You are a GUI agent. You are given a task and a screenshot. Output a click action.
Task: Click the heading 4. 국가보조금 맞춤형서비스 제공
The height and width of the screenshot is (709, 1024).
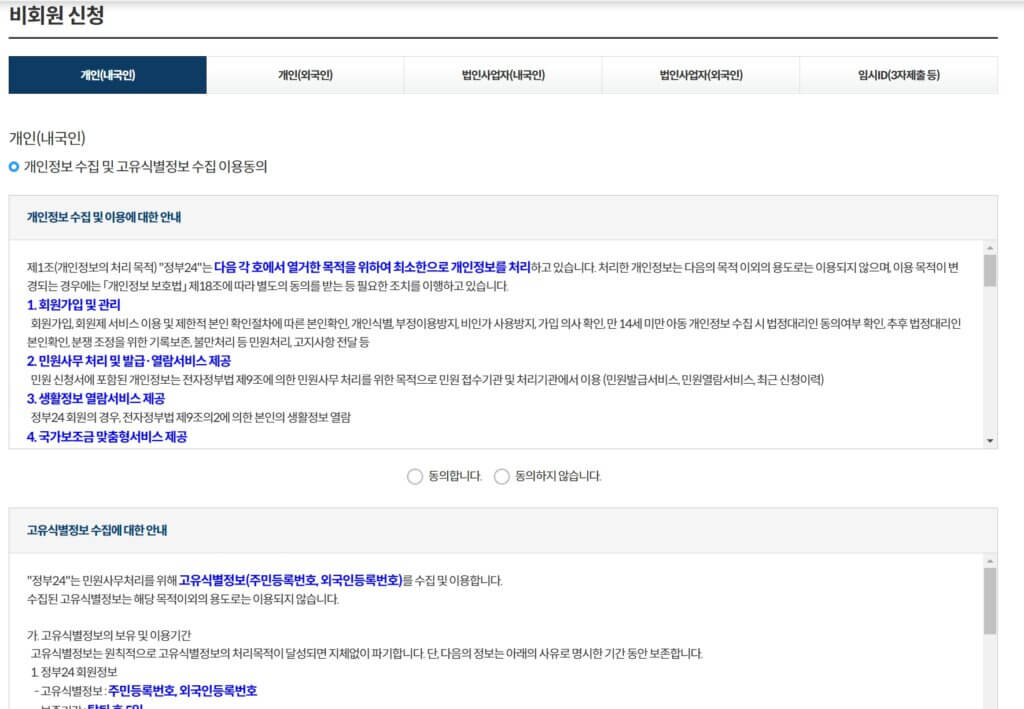coord(107,437)
